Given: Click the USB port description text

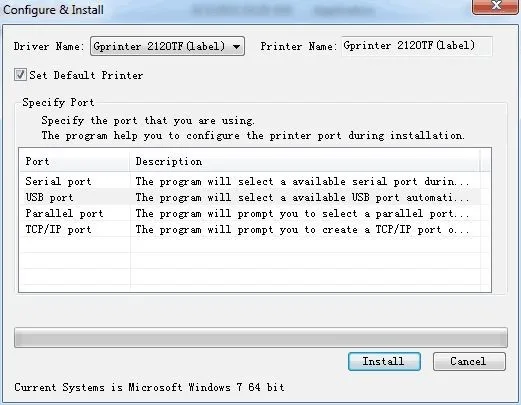Looking at the screenshot, I should [302, 197].
